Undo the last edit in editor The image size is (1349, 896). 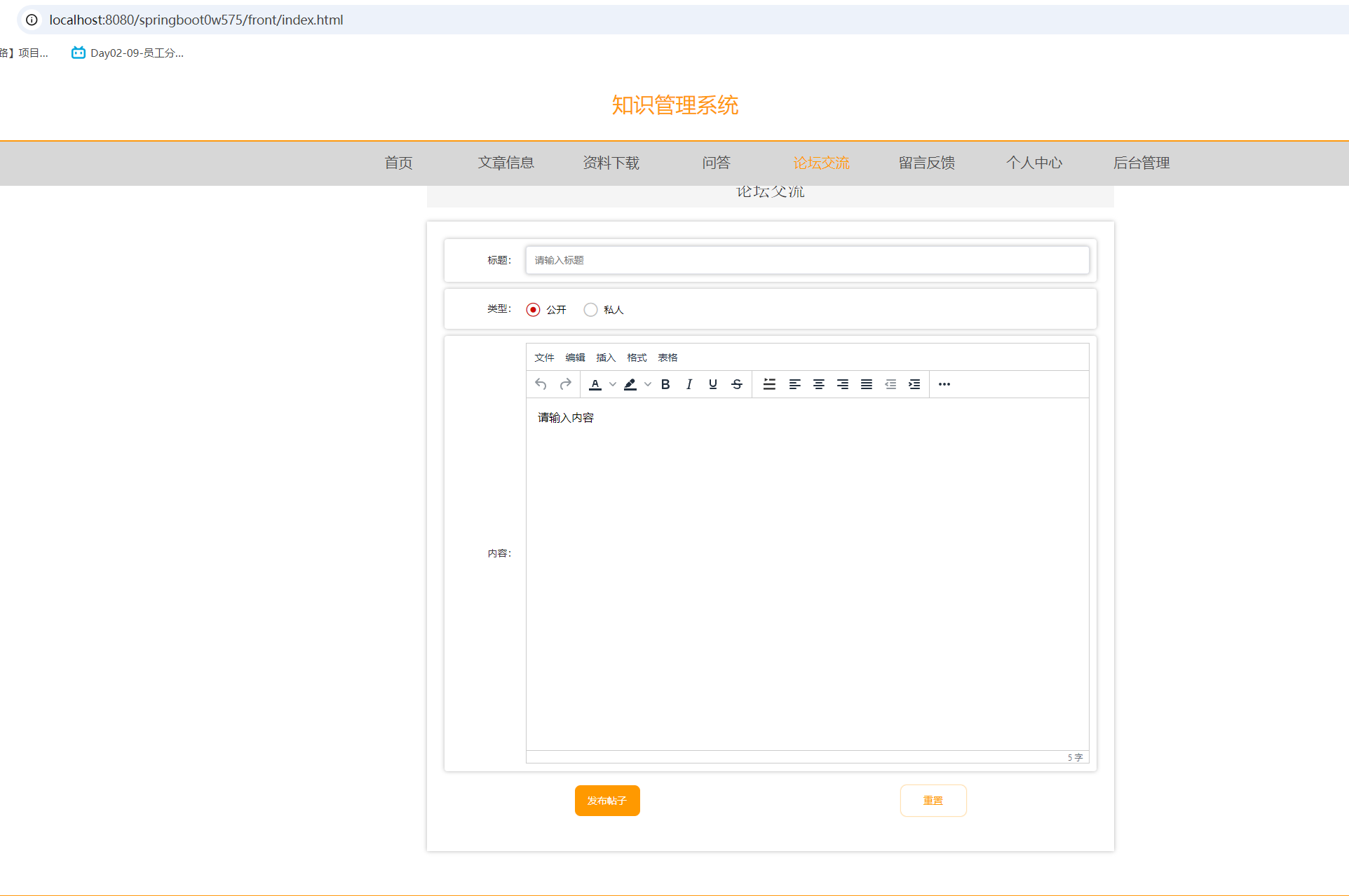click(541, 384)
